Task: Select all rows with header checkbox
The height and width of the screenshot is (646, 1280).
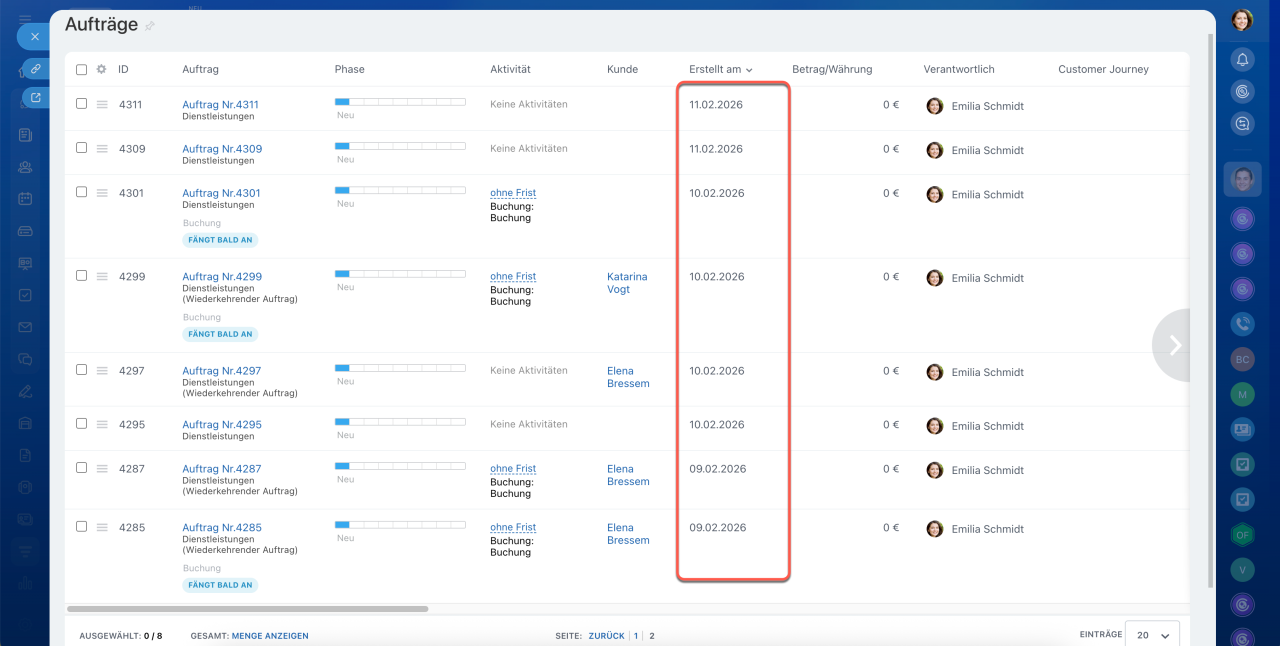Action: (x=82, y=69)
